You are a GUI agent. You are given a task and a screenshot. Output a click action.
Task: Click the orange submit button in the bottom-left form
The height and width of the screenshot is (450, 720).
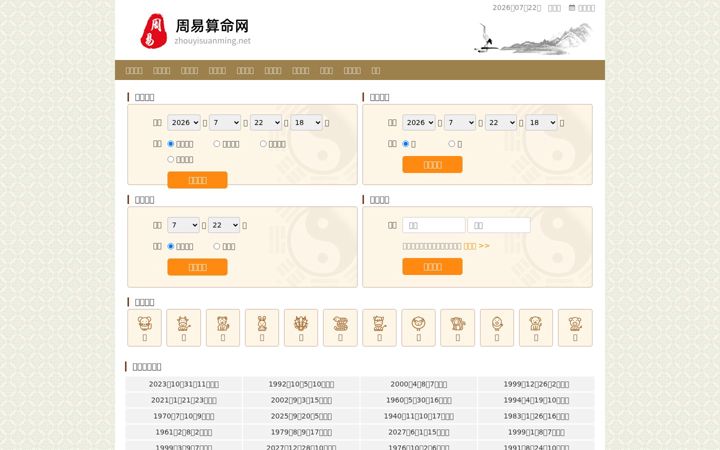(197, 267)
